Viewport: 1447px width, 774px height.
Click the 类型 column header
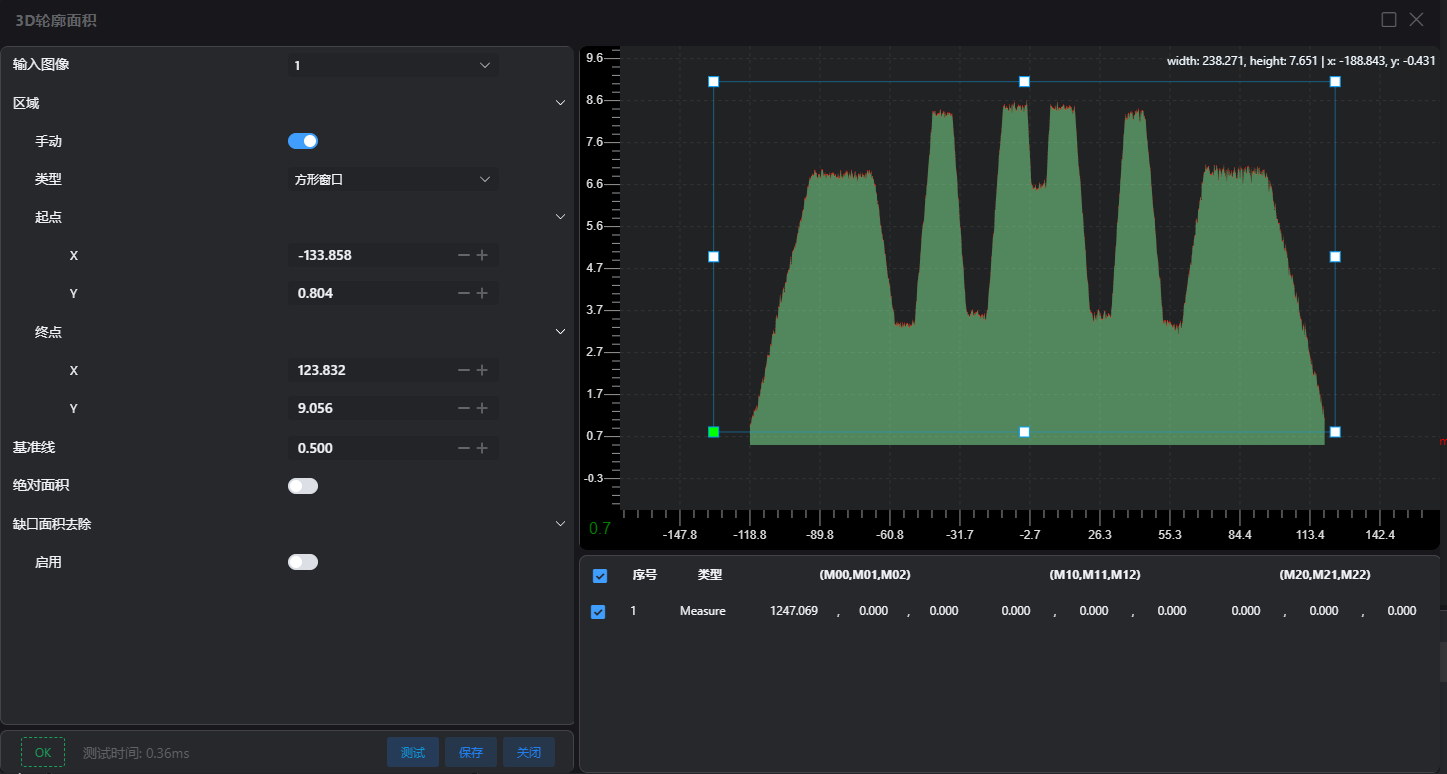[x=710, y=575]
